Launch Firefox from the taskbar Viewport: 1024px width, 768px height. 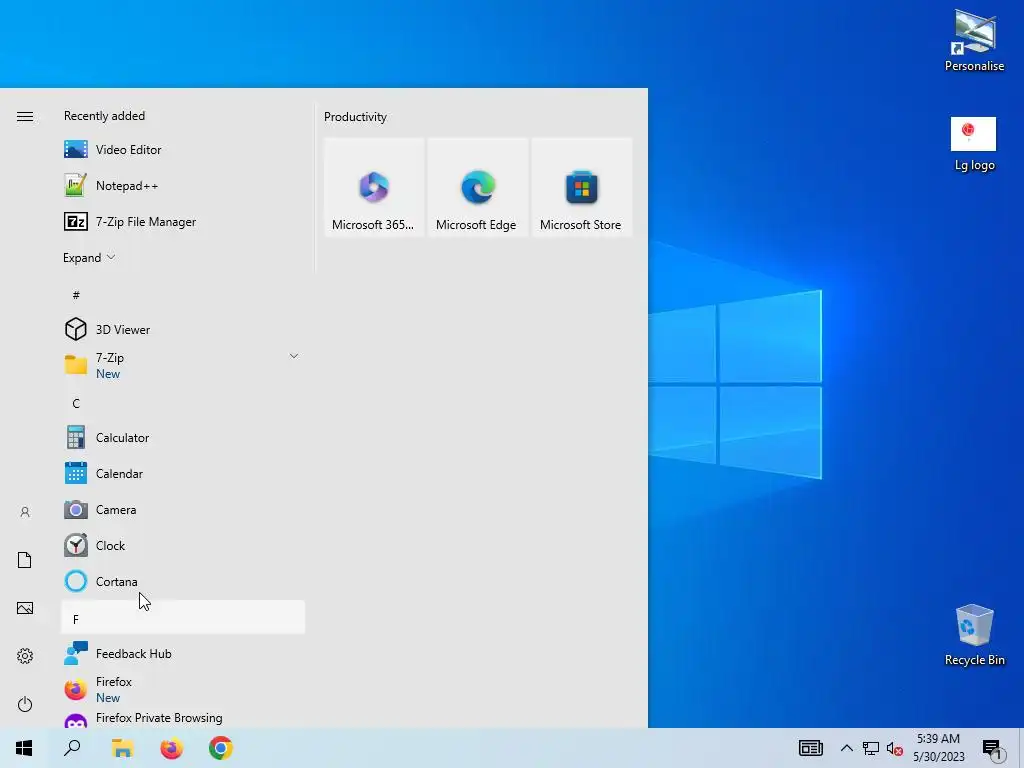pos(172,748)
